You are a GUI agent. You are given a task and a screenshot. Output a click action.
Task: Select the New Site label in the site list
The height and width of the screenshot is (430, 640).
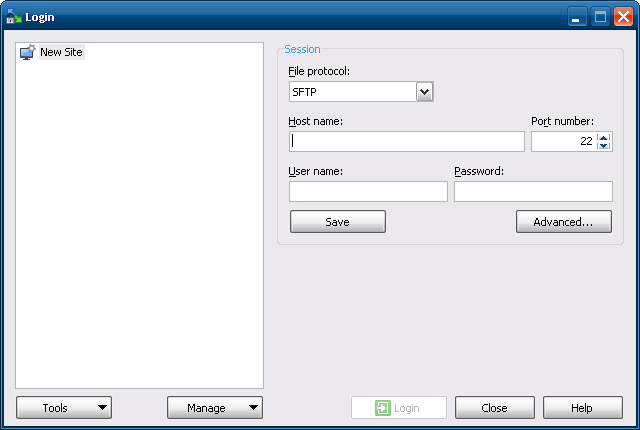(x=61, y=52)
